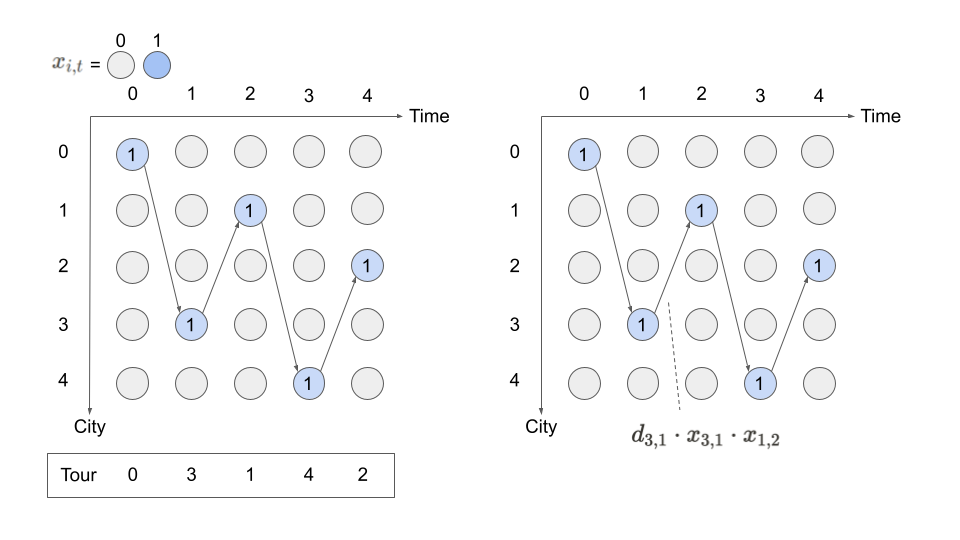Click the "Time" axis label on the left diagram
The width and height of the screenshot is (960, 540).
(x=429, y=116)
